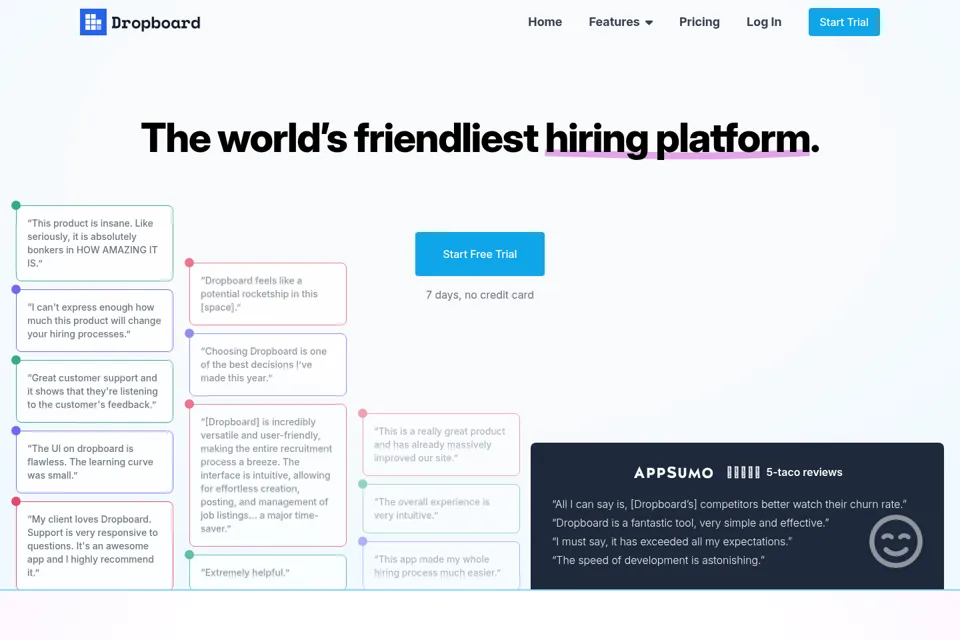The width and height of the screenshot is (960, 640).
Task: Click the 'speed of development is astonishing' quote
Action: (x=658, y=560)
